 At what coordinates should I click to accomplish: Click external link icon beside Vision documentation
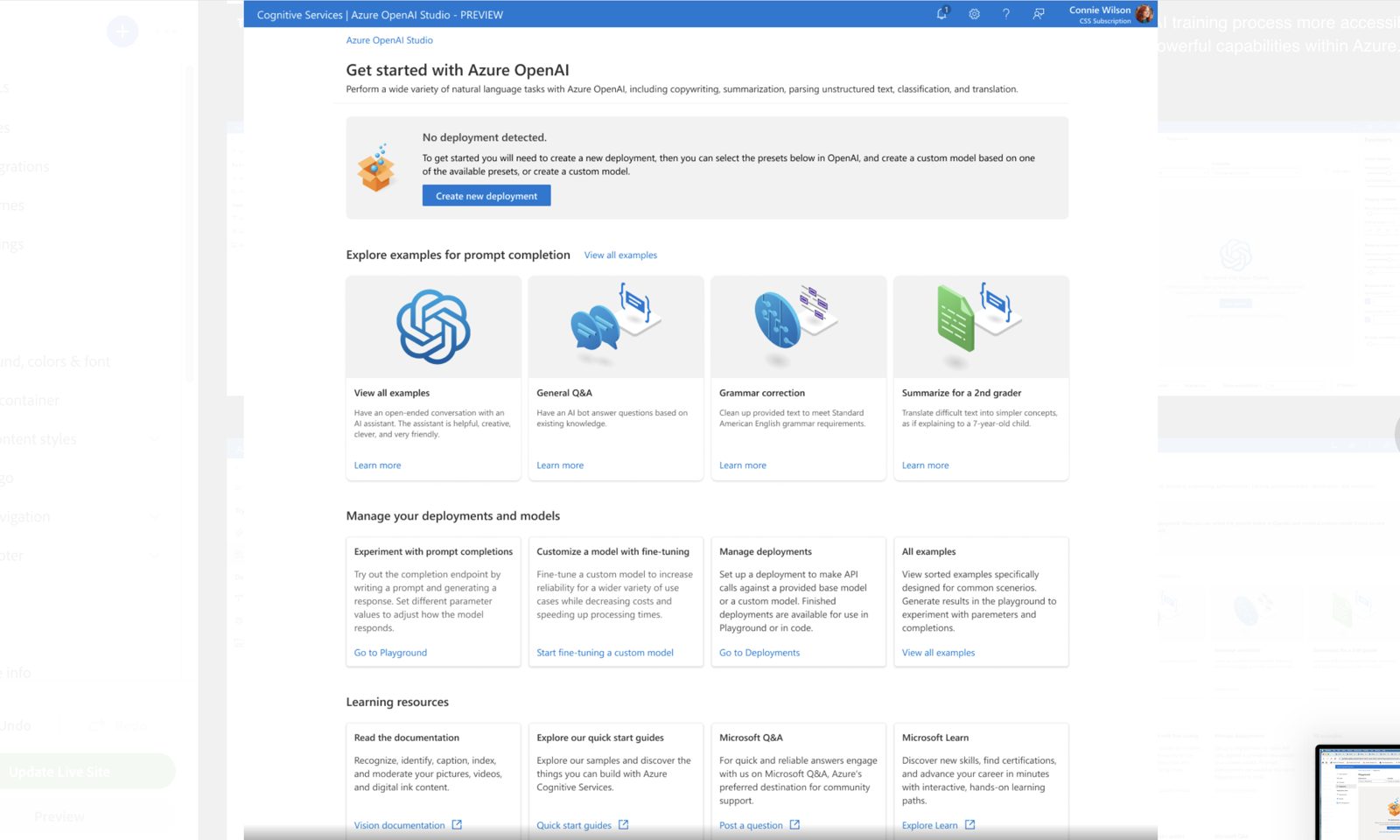click(x=457, y=825)
